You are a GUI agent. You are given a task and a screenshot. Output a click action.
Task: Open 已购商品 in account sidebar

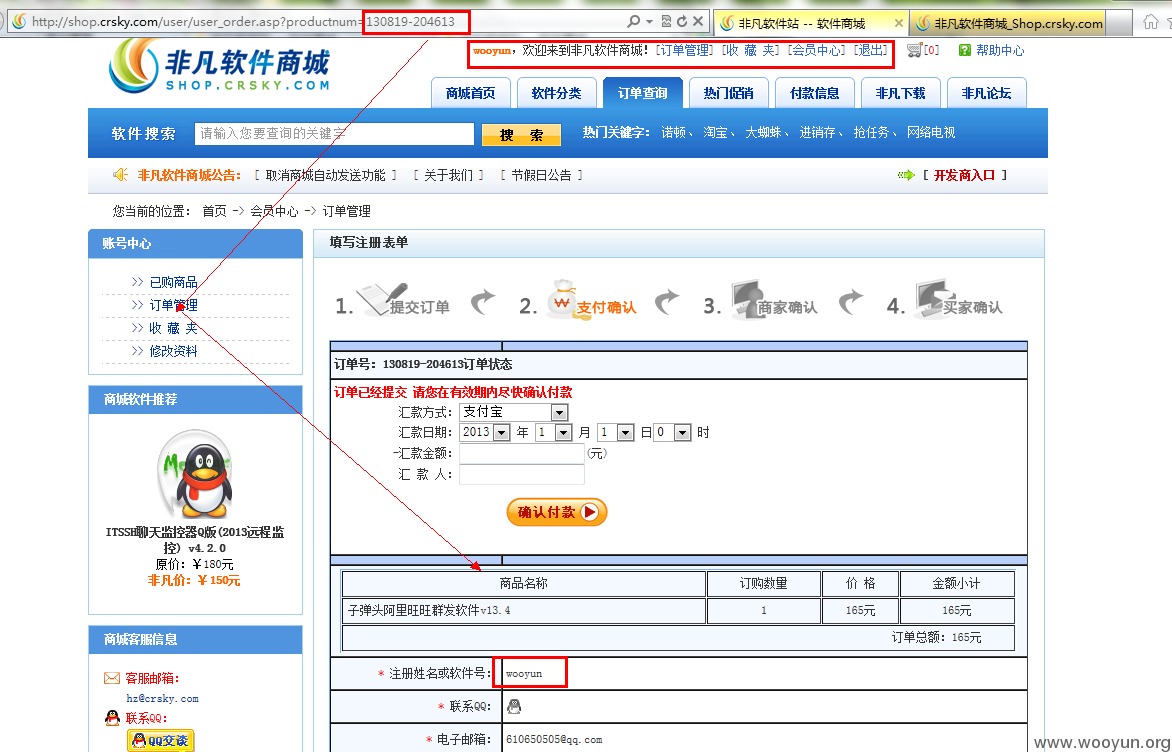click(x=173, y=282)
